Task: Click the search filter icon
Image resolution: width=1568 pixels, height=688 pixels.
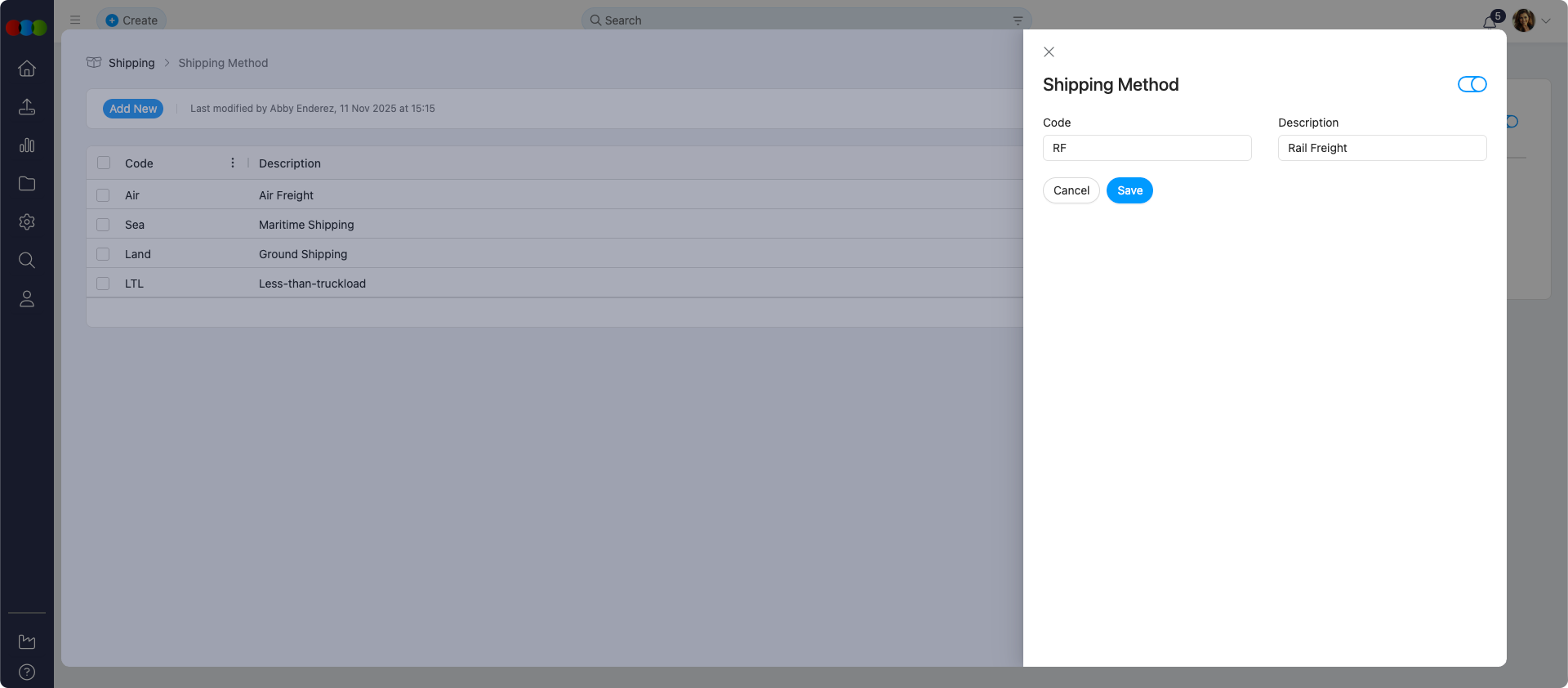Action: [1018, 20]
